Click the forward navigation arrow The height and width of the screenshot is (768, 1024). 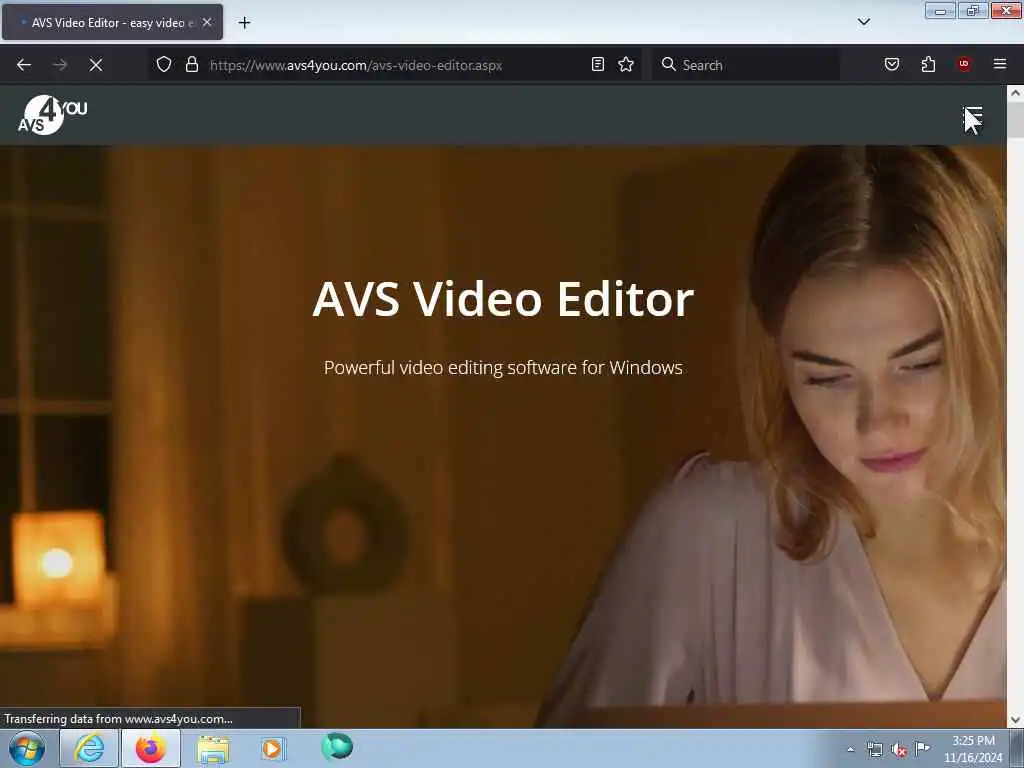point(60,65)
